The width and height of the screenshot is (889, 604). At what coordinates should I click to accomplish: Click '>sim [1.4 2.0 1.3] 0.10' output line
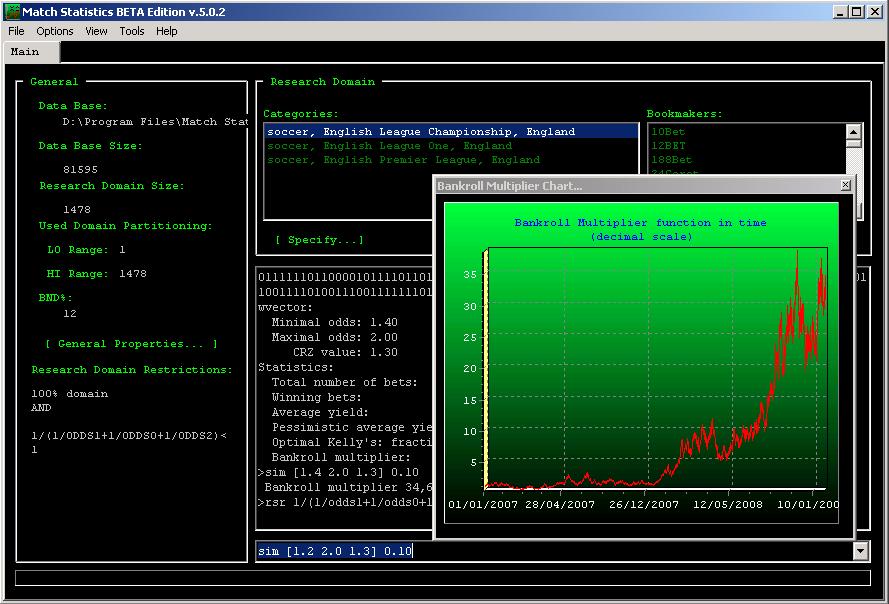tap(338, 472)
